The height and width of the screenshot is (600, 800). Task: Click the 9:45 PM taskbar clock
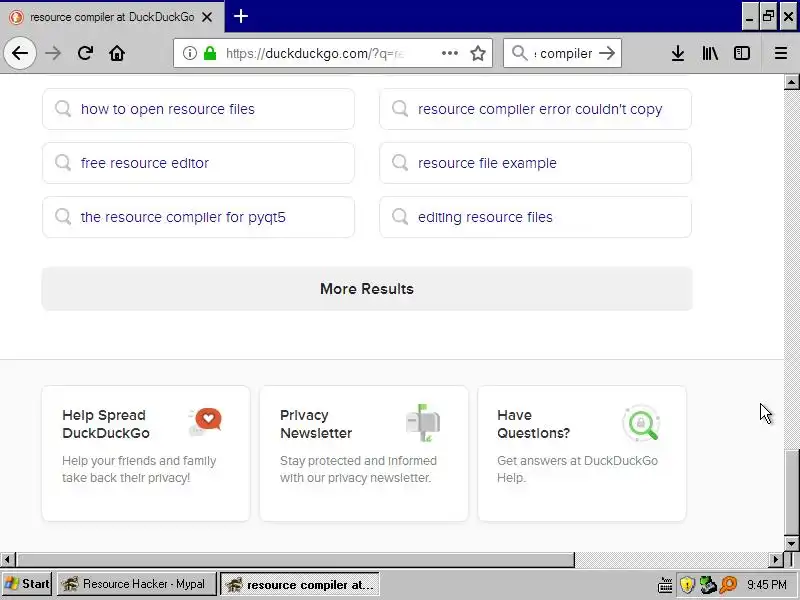tap(767, 585)
